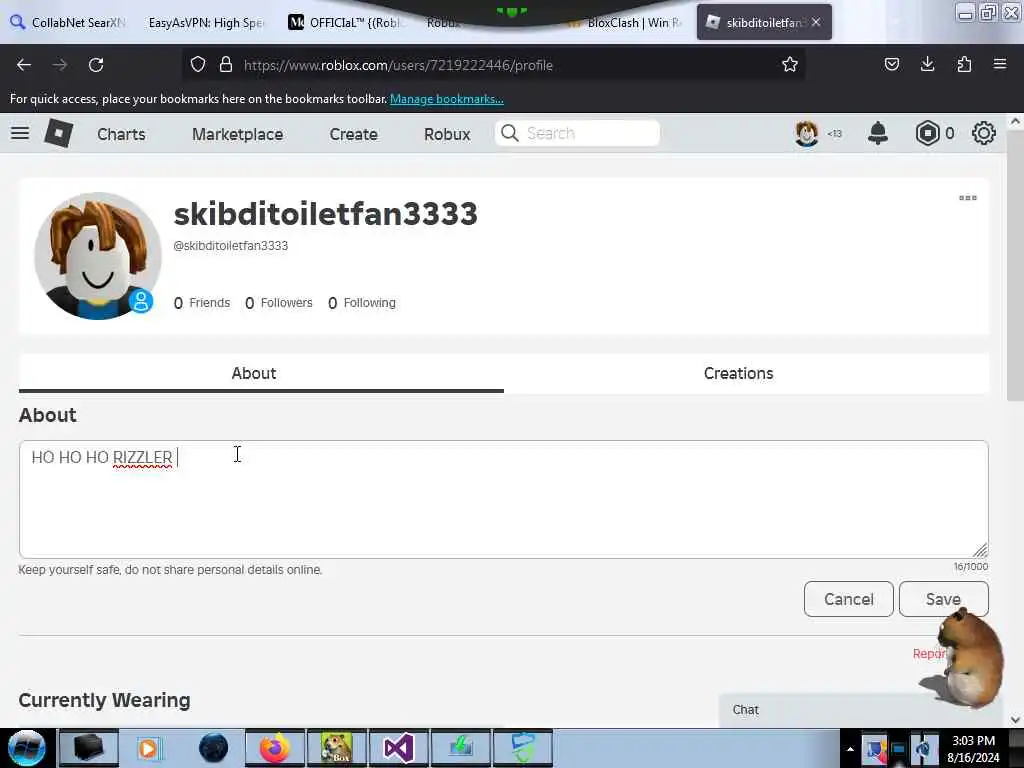Viewport: 1024px width, 768px height.
Task: Open the Roblox sidebar hamburger menu
Action: [x=20, y=133]
